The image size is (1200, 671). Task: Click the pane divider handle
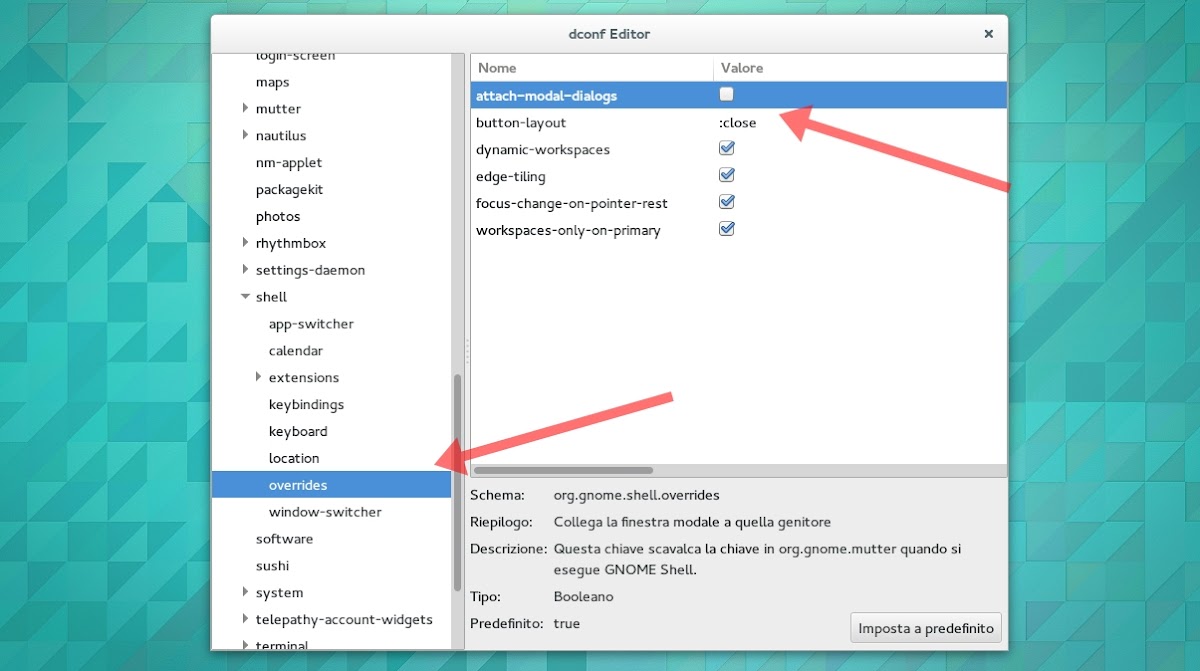click(x=467, y=350)
